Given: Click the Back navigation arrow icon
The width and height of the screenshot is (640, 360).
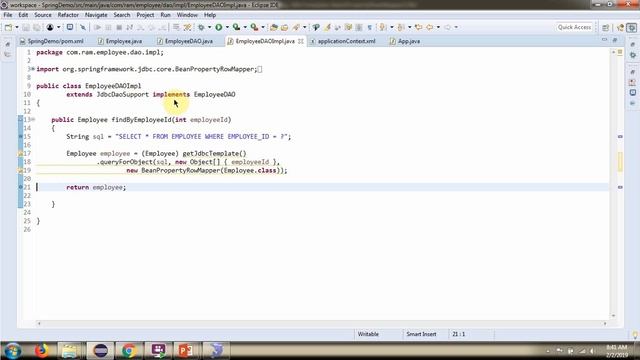Looking at the screenshot, I should pos(429,27).
